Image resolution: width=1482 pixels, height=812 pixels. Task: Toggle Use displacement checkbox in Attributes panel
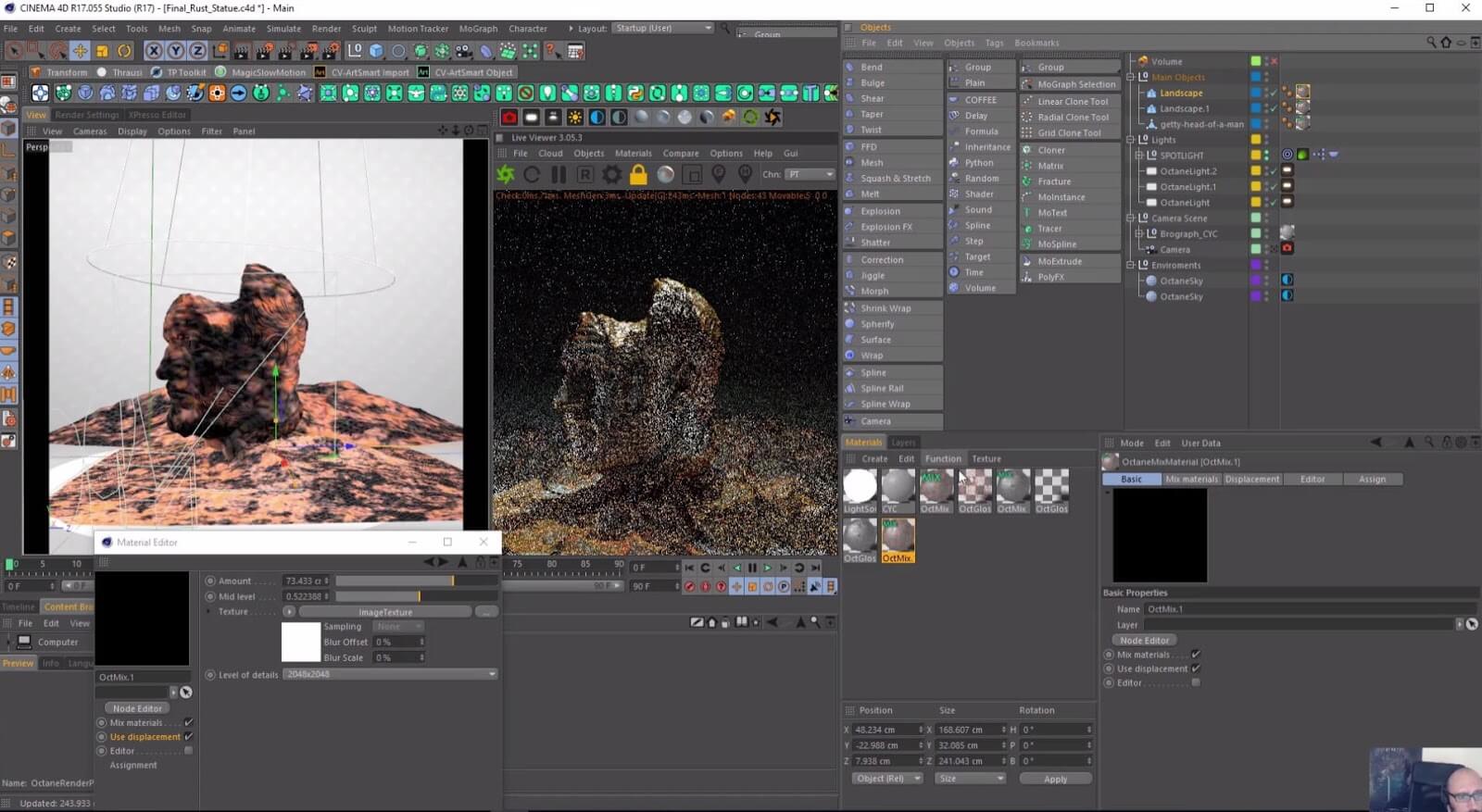tap(1196, 668)
